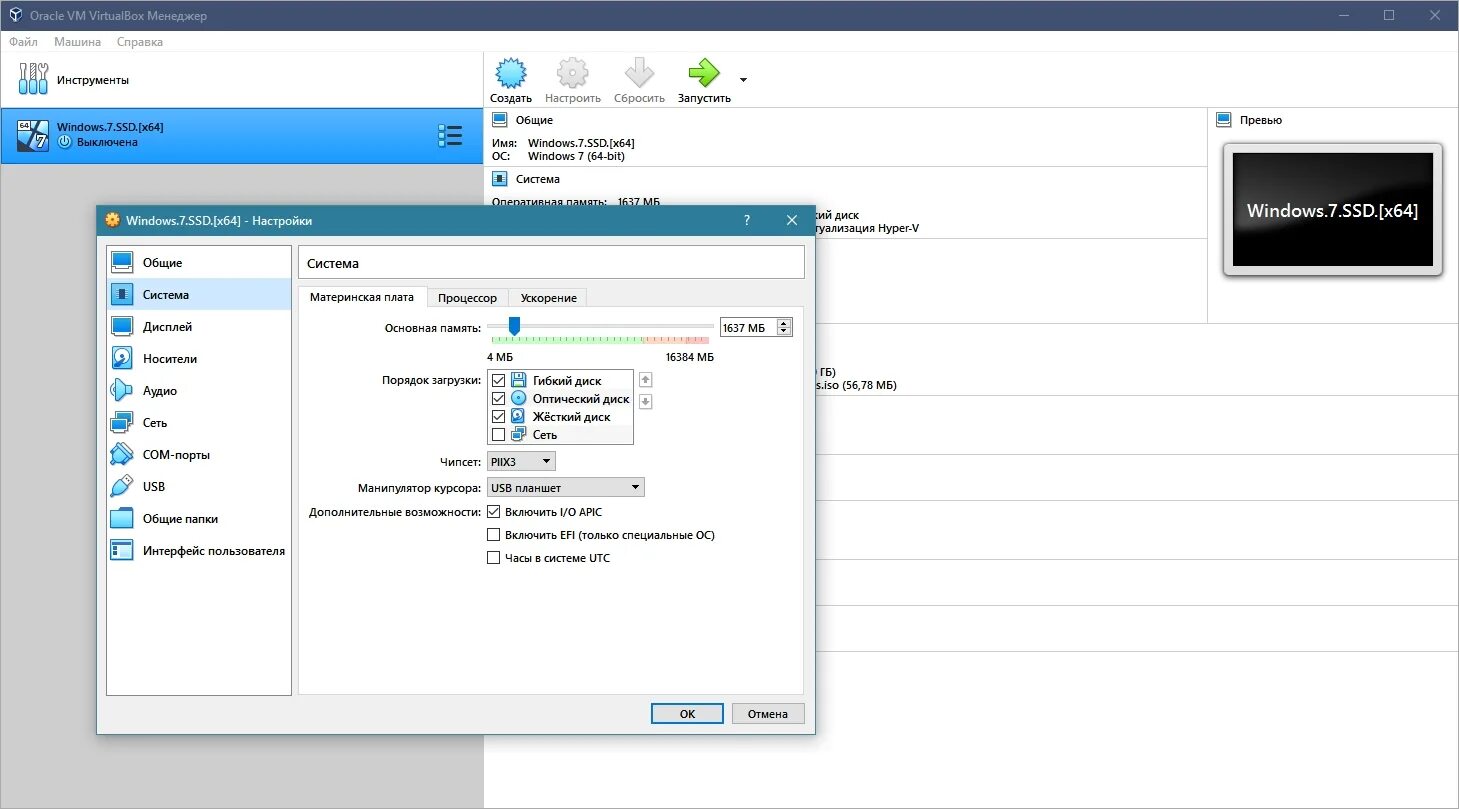Select the Windows.7.SSD.[x64] machine icon in the list
This screenshot has height=809, width=1459.
point(33,134)
